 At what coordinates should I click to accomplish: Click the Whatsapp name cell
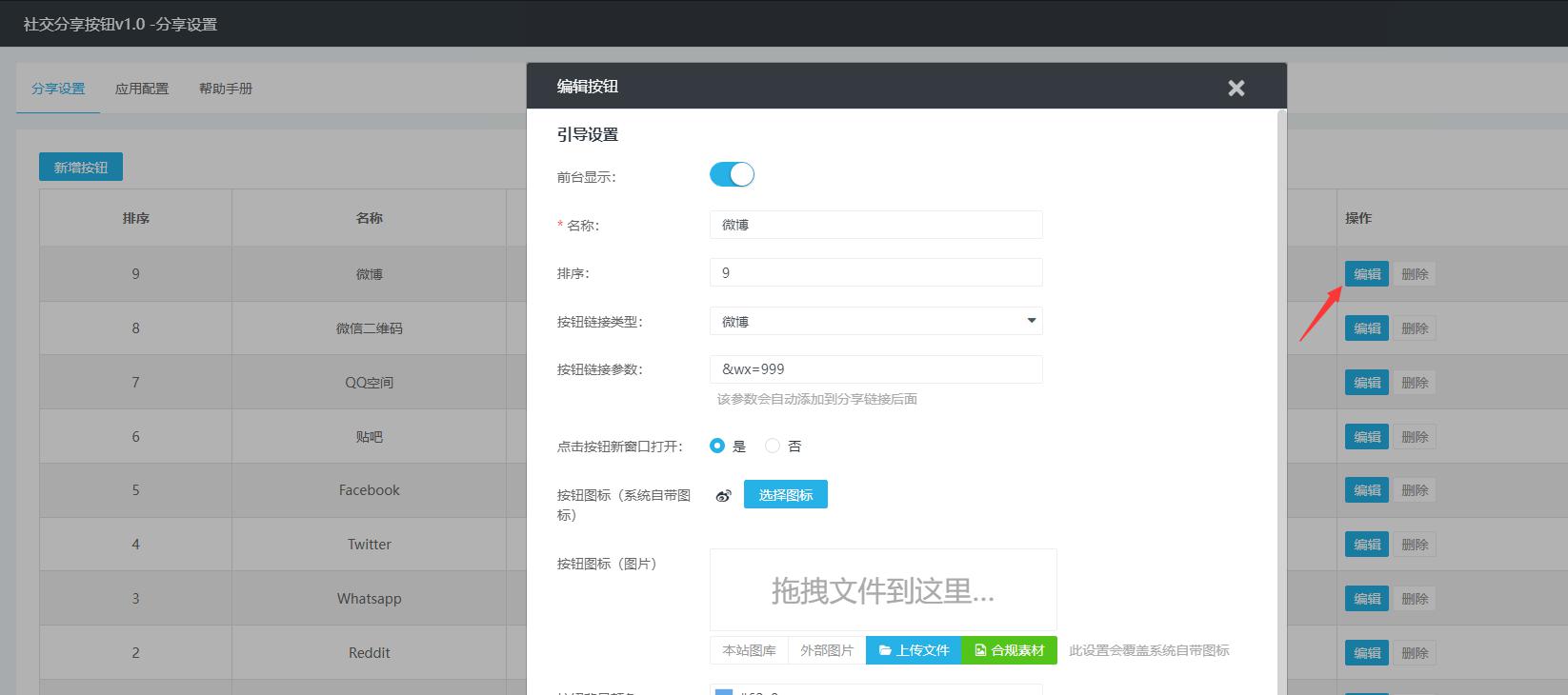pyautogui.click(x=370, y=599)
